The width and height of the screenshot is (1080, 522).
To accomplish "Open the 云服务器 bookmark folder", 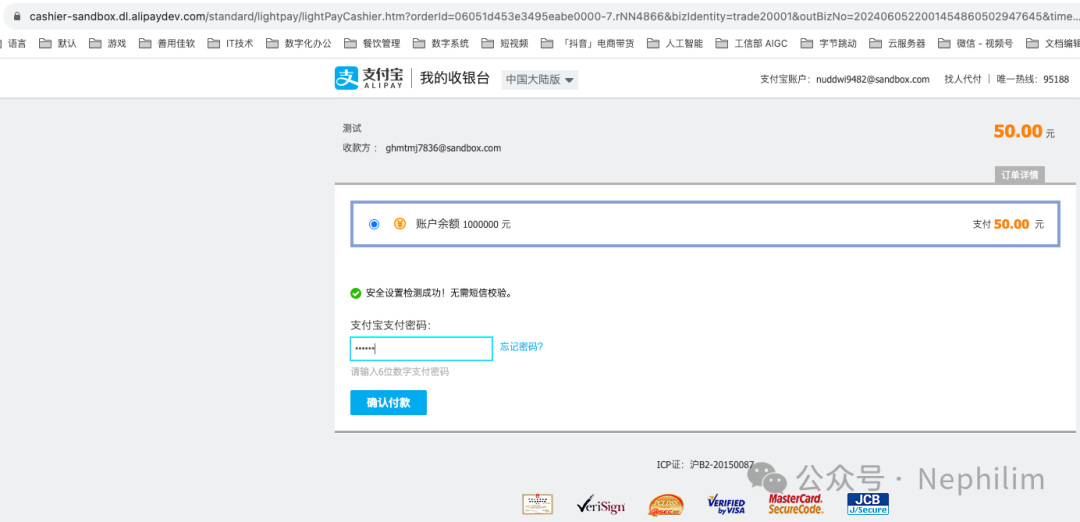I will point(897,43).
